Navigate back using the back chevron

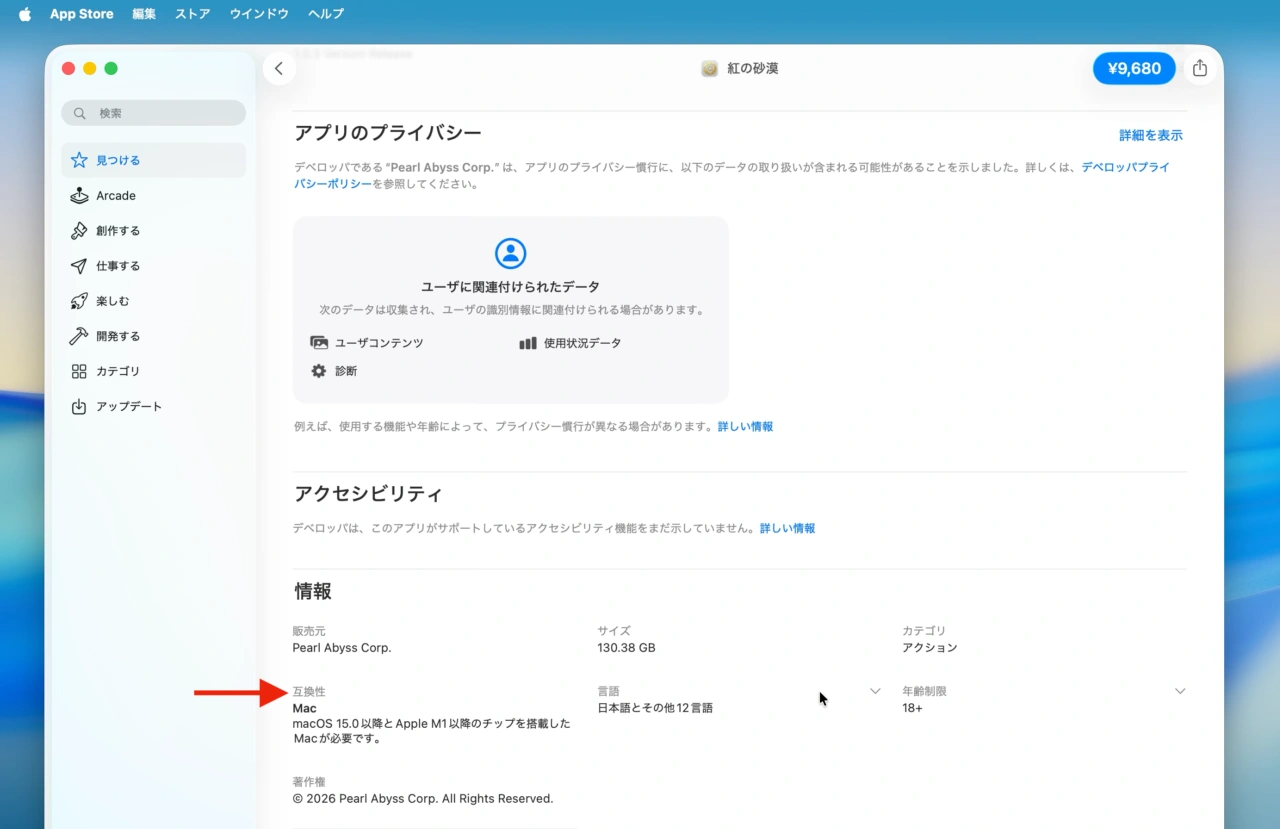(x=279, y=68)
